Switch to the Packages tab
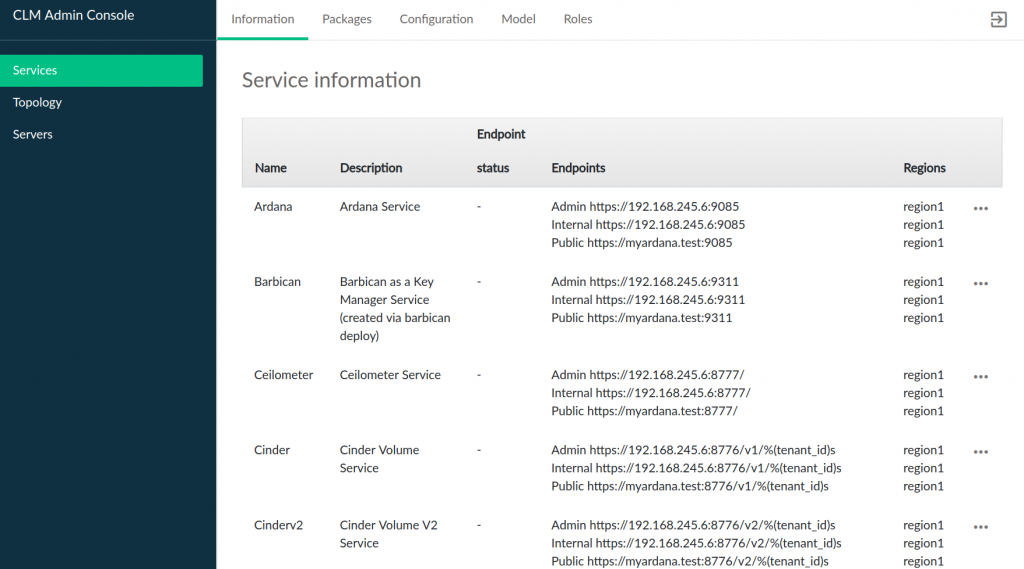 pyautogui.click(x=347, y=19)
